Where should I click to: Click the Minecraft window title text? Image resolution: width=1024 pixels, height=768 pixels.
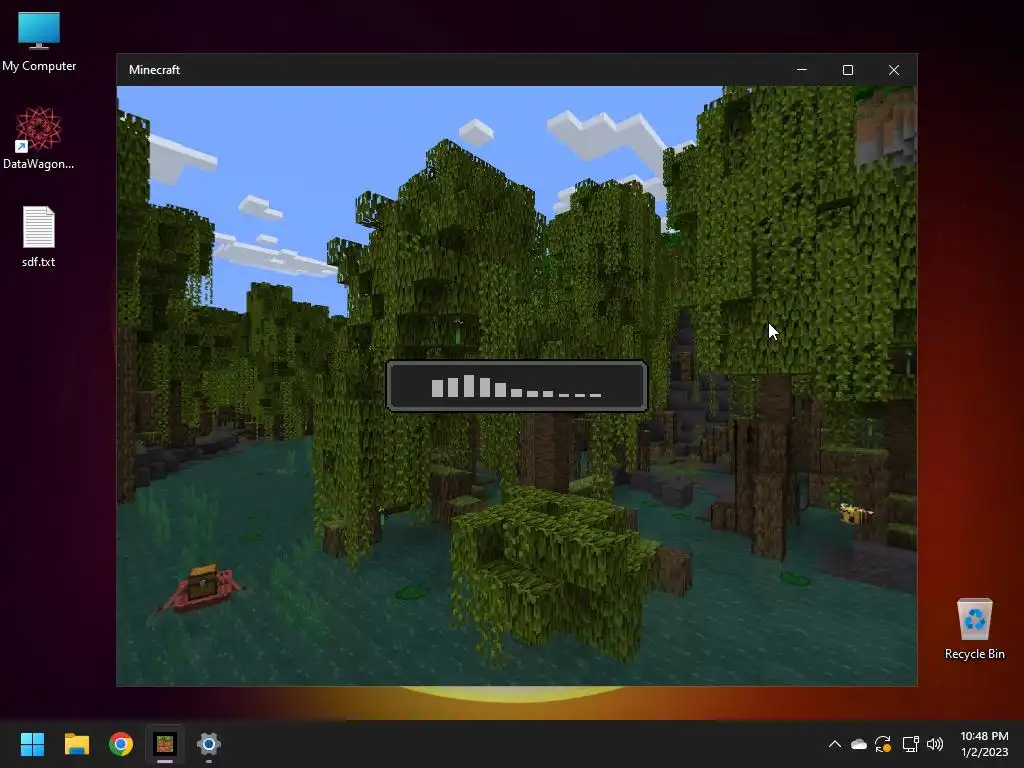pos(154,70)
